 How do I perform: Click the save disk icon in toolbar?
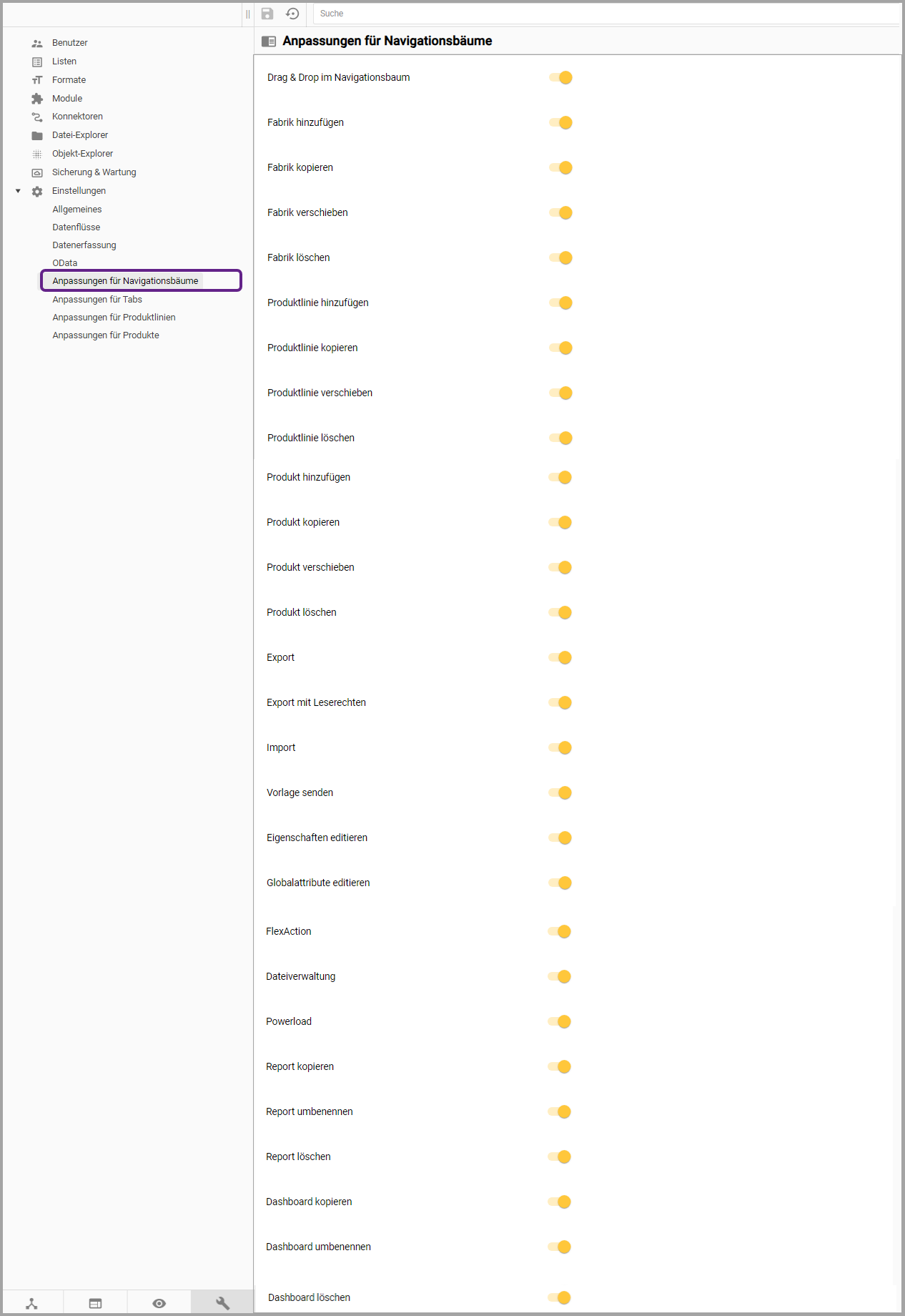[x=267, y=14]
